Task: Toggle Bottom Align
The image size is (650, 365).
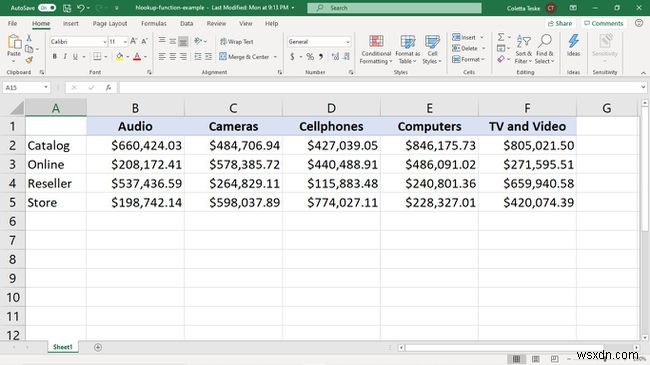Action: point(183,41)
